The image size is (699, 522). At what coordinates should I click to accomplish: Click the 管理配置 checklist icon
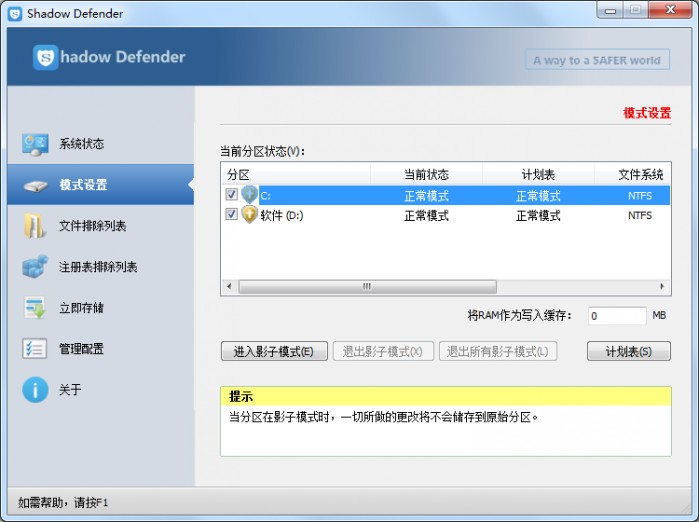pos(34,349)
